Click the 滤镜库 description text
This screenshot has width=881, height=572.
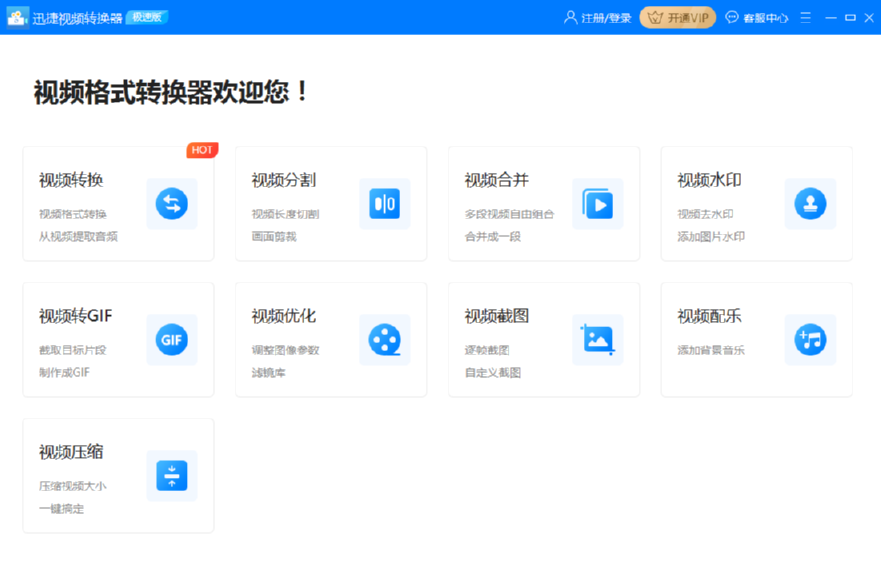pos(268,373)
